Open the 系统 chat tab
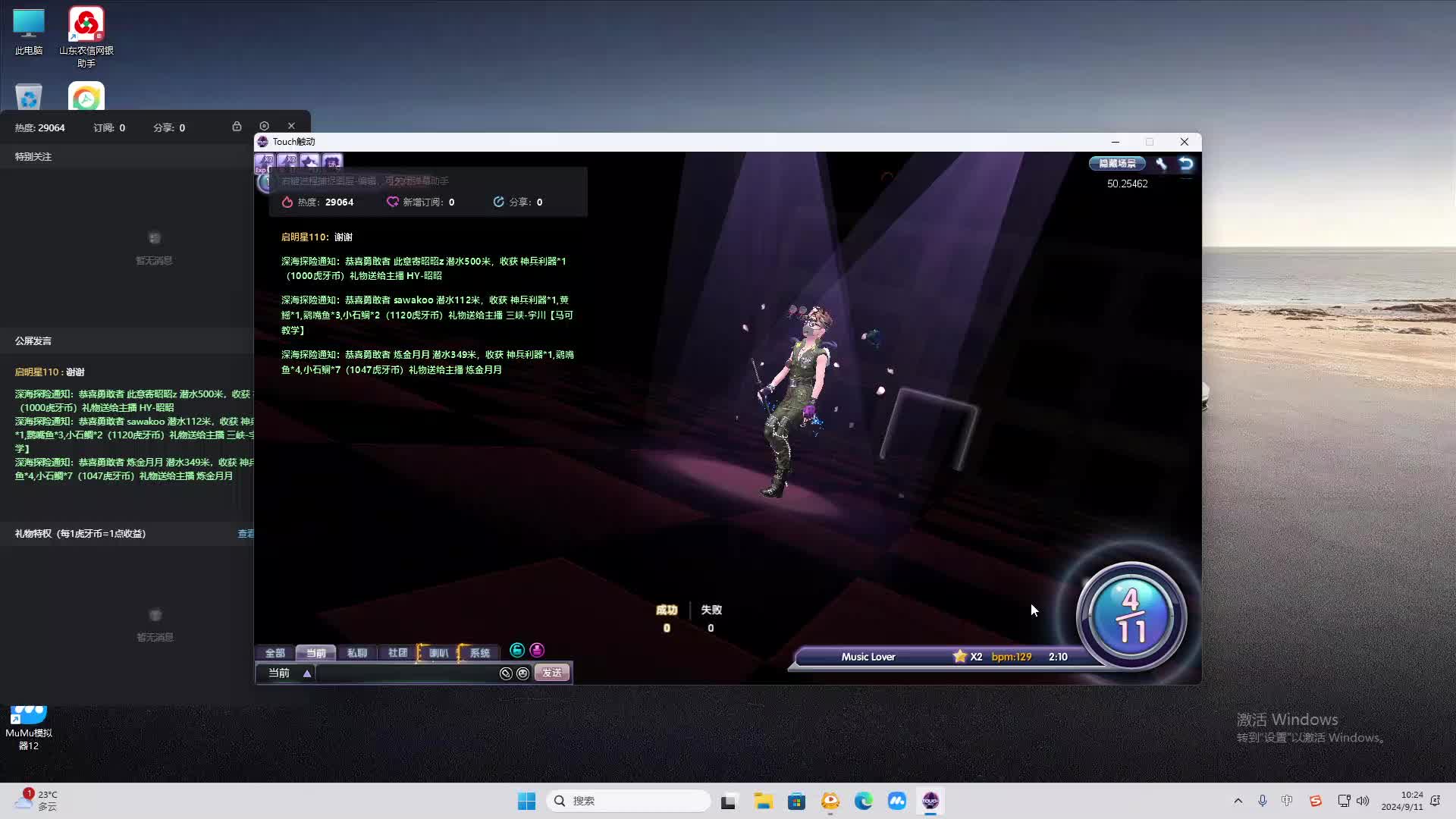 coord(479,653)
